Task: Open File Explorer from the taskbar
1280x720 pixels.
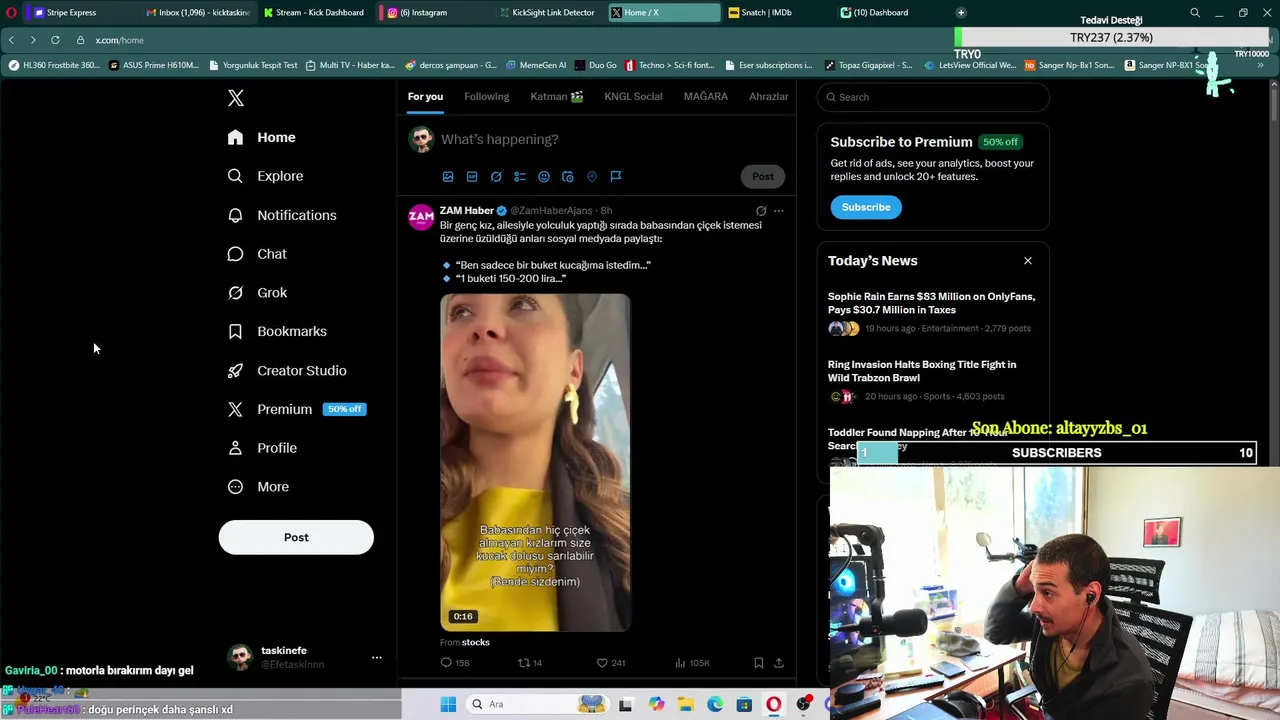Action: click(685, 704)
